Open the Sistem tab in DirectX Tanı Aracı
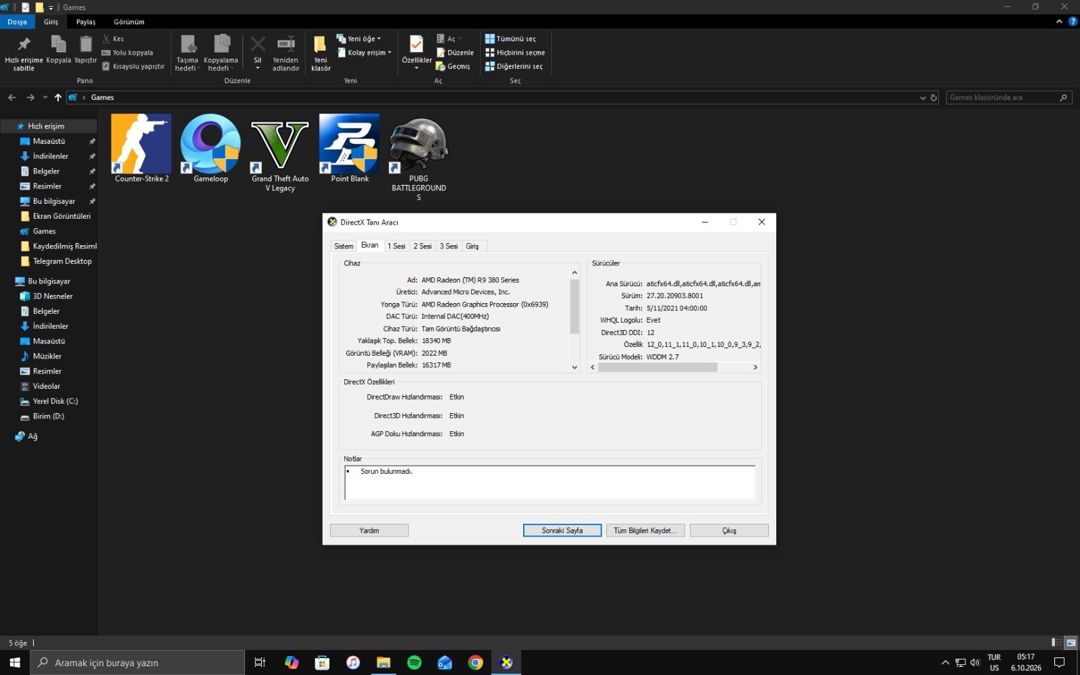 coord(343,246)
